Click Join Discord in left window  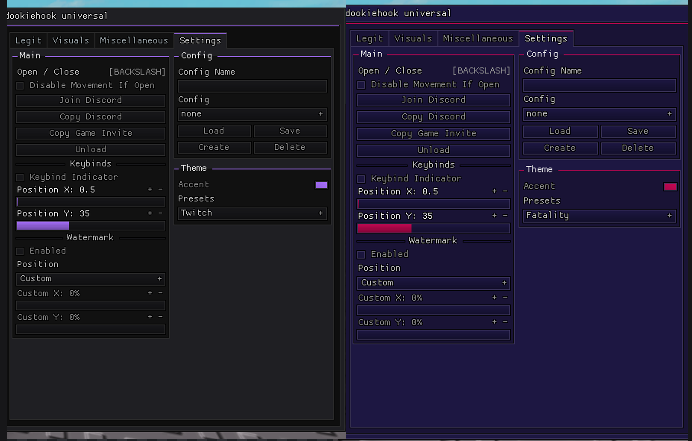[x=90, y=100]
